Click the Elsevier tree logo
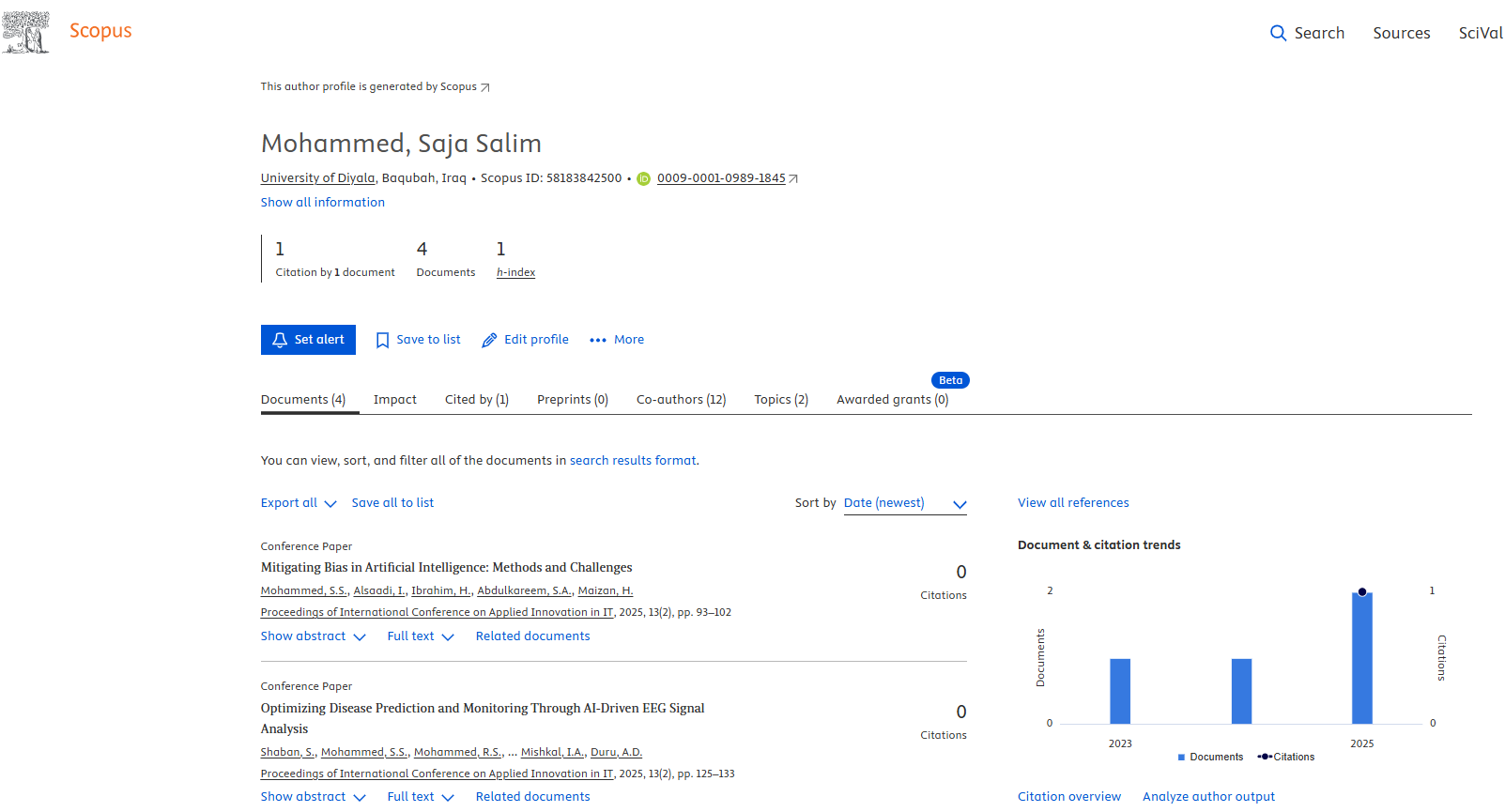 (x=25, y=32)
